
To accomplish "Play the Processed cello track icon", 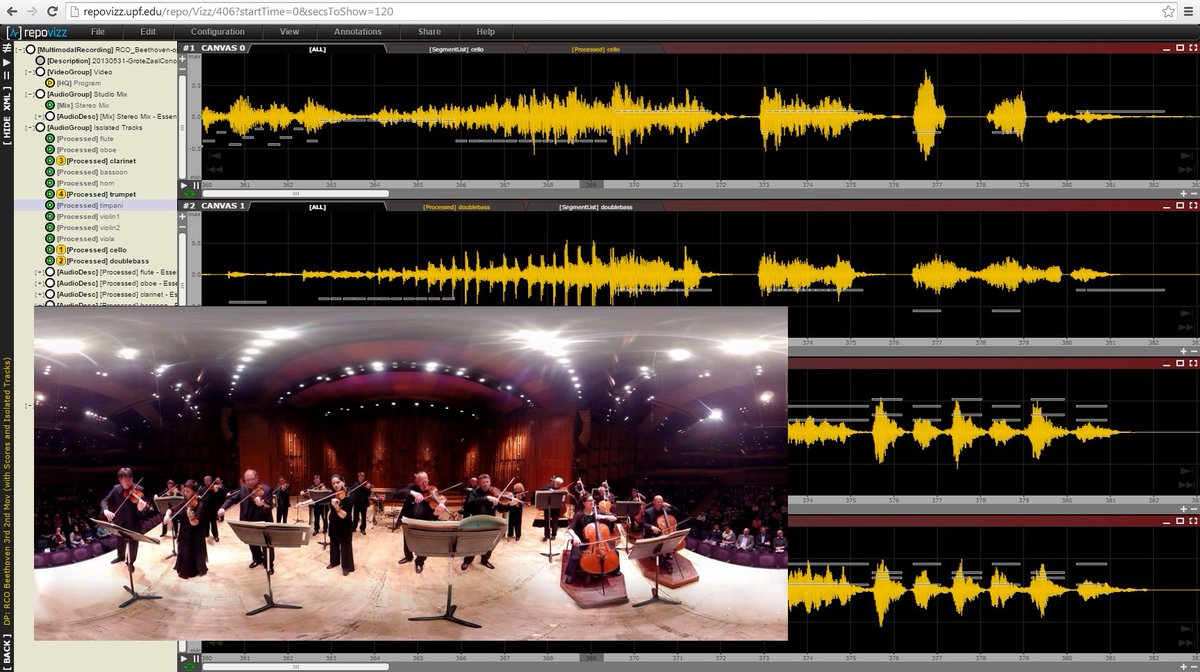I will [50, 250].
